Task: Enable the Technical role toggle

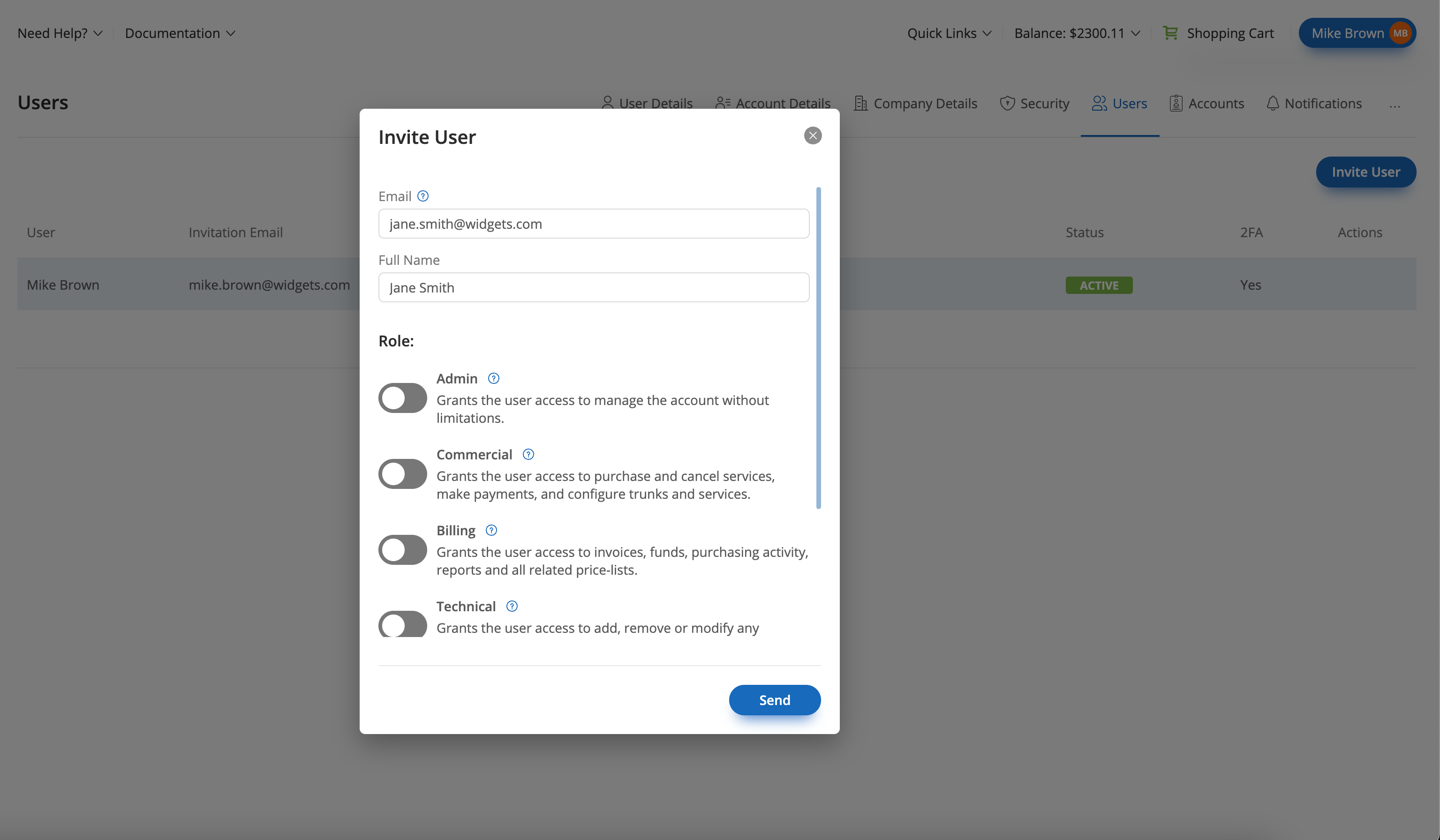Action: pyautogui.click(x=402, y=624)
